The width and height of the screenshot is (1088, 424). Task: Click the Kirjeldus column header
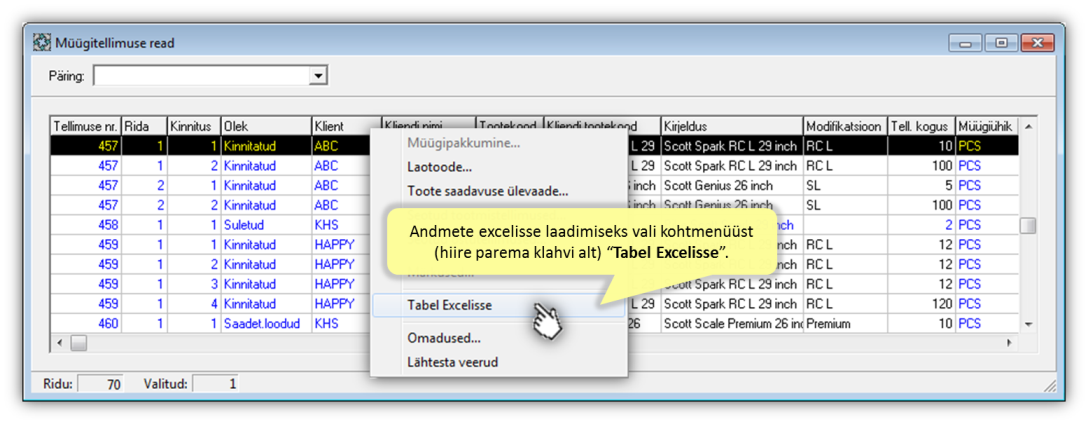(730, 127)
